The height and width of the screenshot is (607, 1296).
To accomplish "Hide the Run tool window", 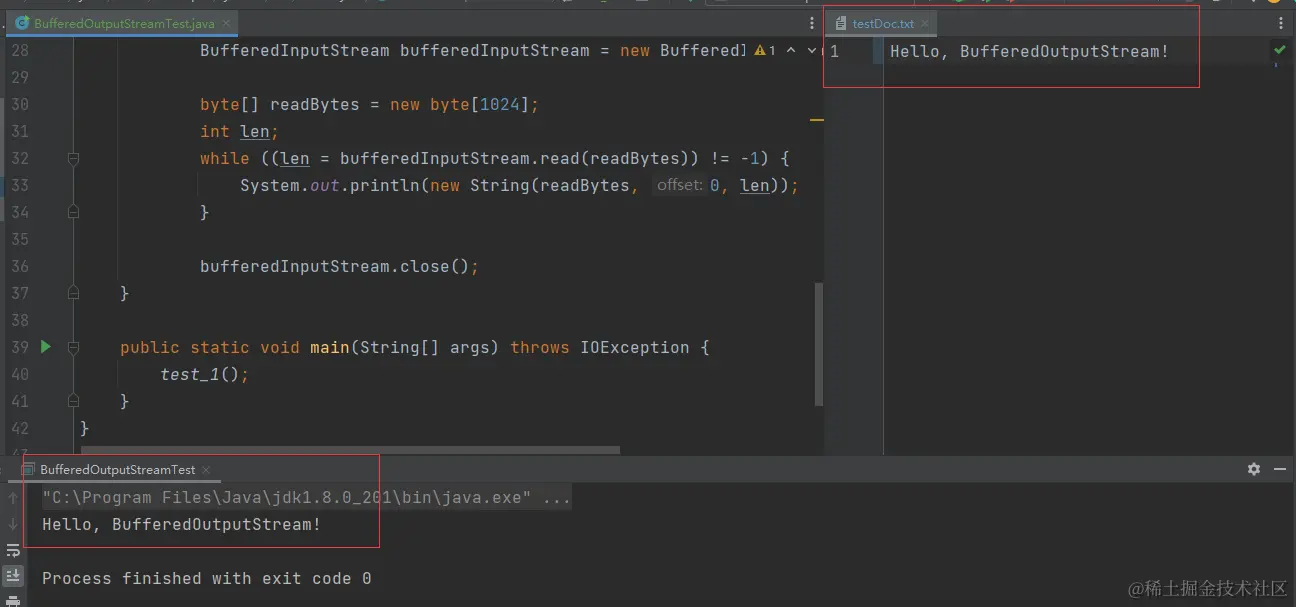I will 1280,469.
